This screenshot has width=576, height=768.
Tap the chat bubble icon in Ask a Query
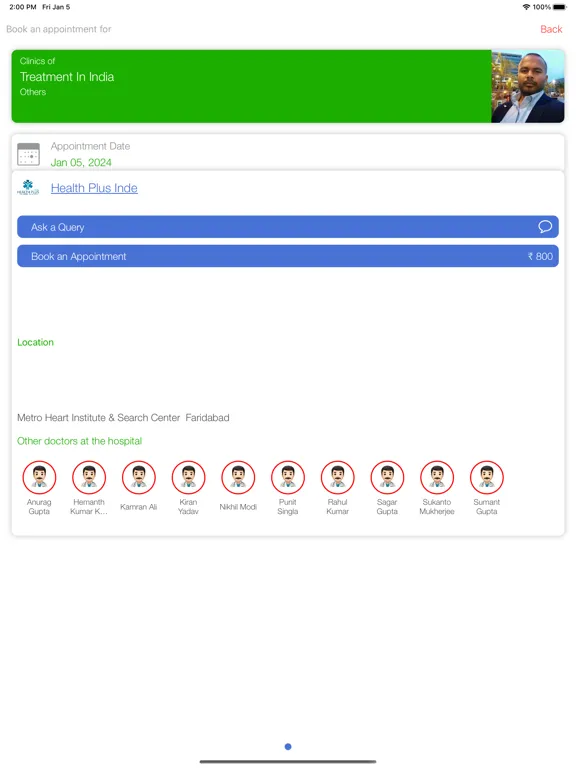pyautogui.click(x=545, y=227)
